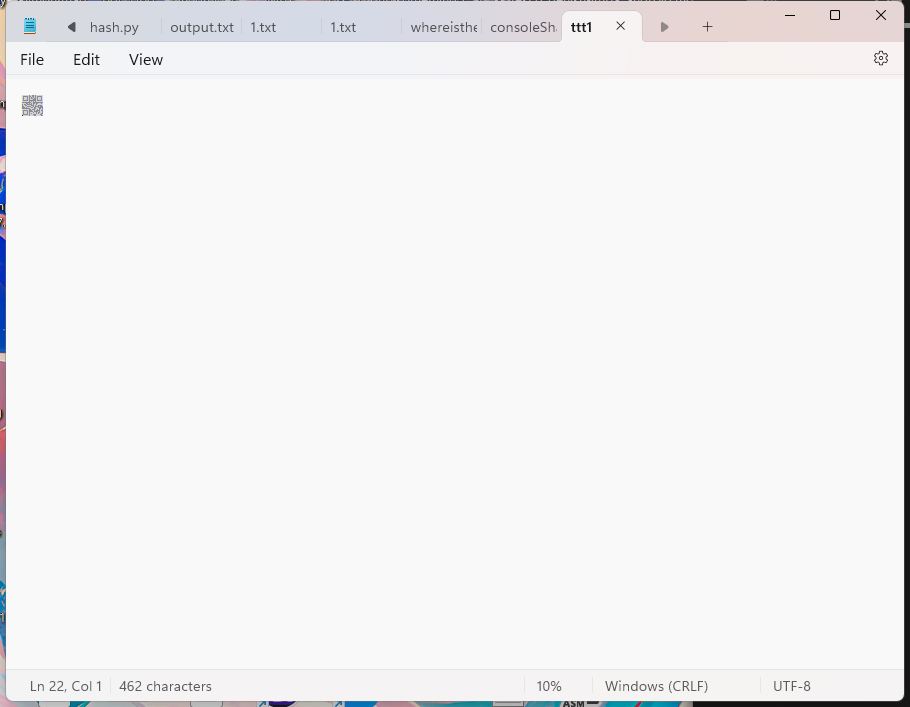Add a new tab with the plus
The height and width of the screenshot is (707, 910).
click(707, 27)
